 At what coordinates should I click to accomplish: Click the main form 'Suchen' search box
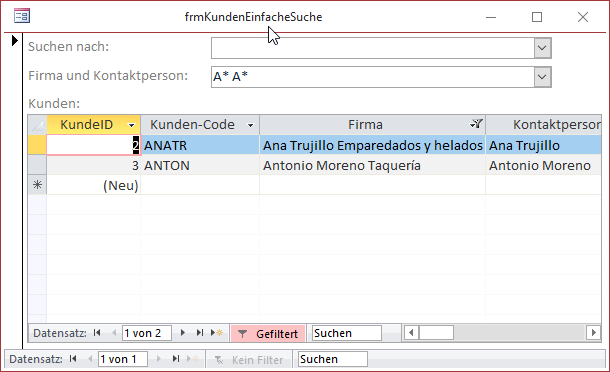click(333, 359)
